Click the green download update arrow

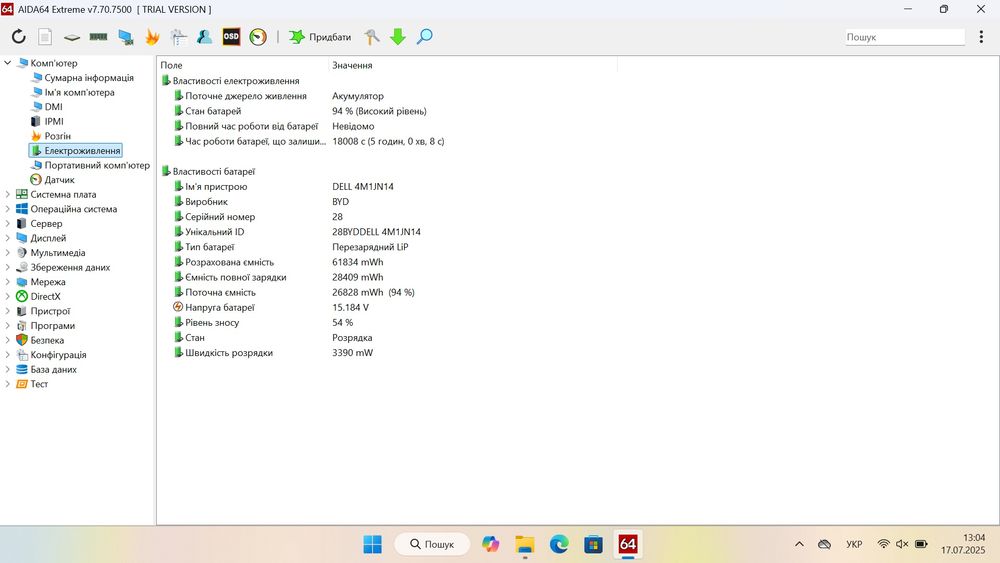click(398, 37)
